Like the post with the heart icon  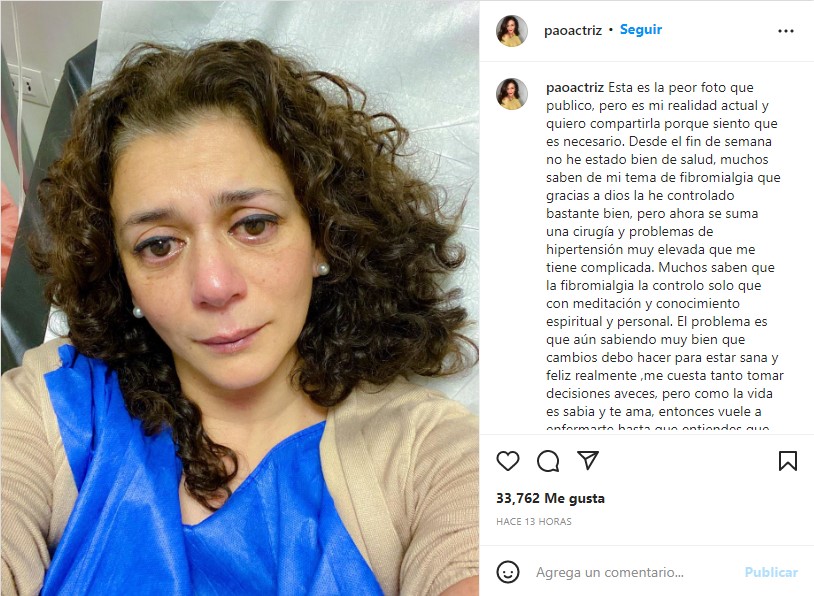508,460
